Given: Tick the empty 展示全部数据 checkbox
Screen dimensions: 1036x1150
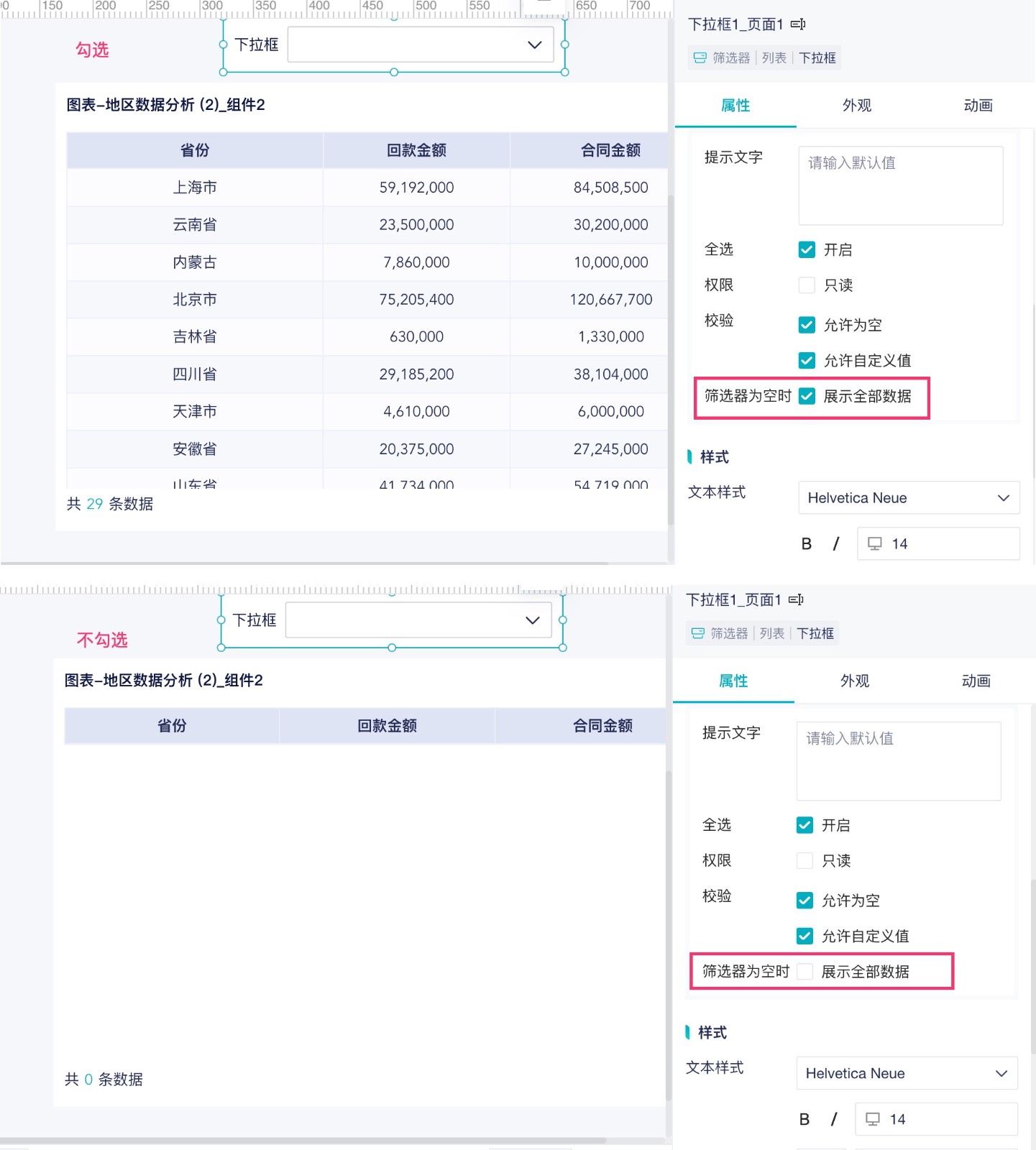Looking at the screenshot, I should [805, 972].
